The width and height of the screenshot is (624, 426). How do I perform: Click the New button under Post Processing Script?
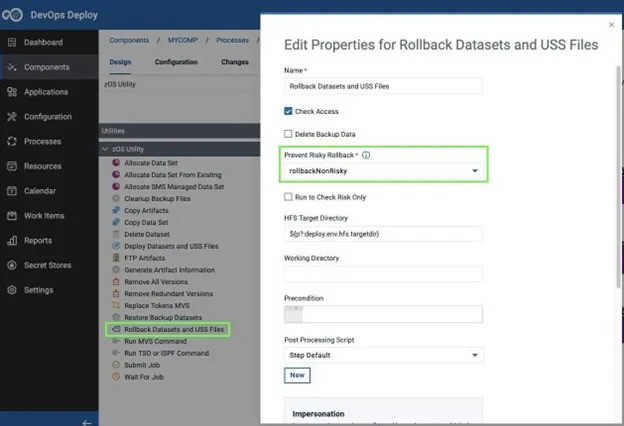(x=297, y=375)
